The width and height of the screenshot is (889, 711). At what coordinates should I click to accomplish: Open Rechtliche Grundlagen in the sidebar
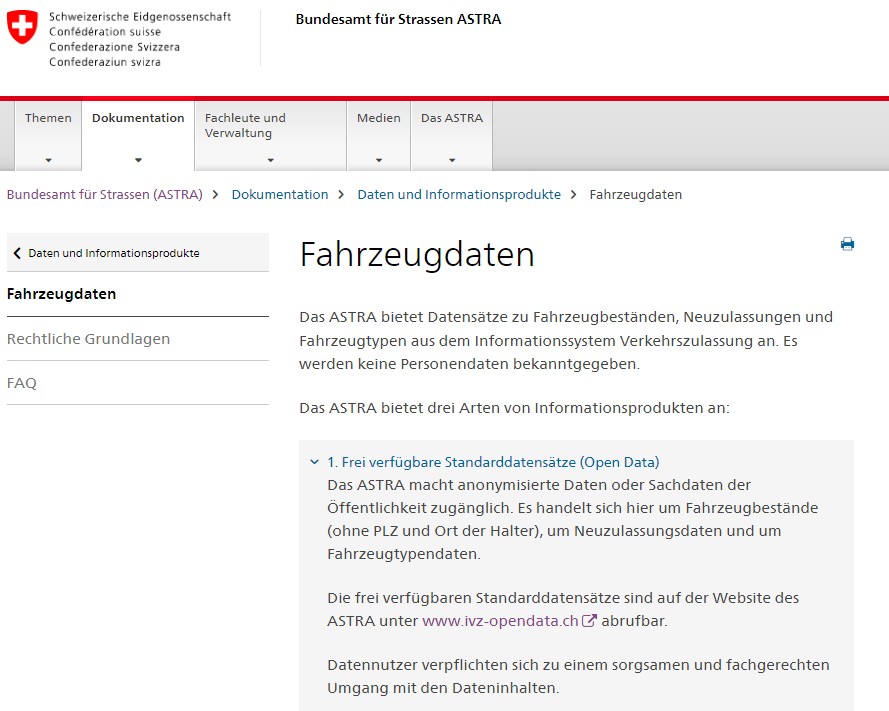pyautogui.click(x=90, y=339)
